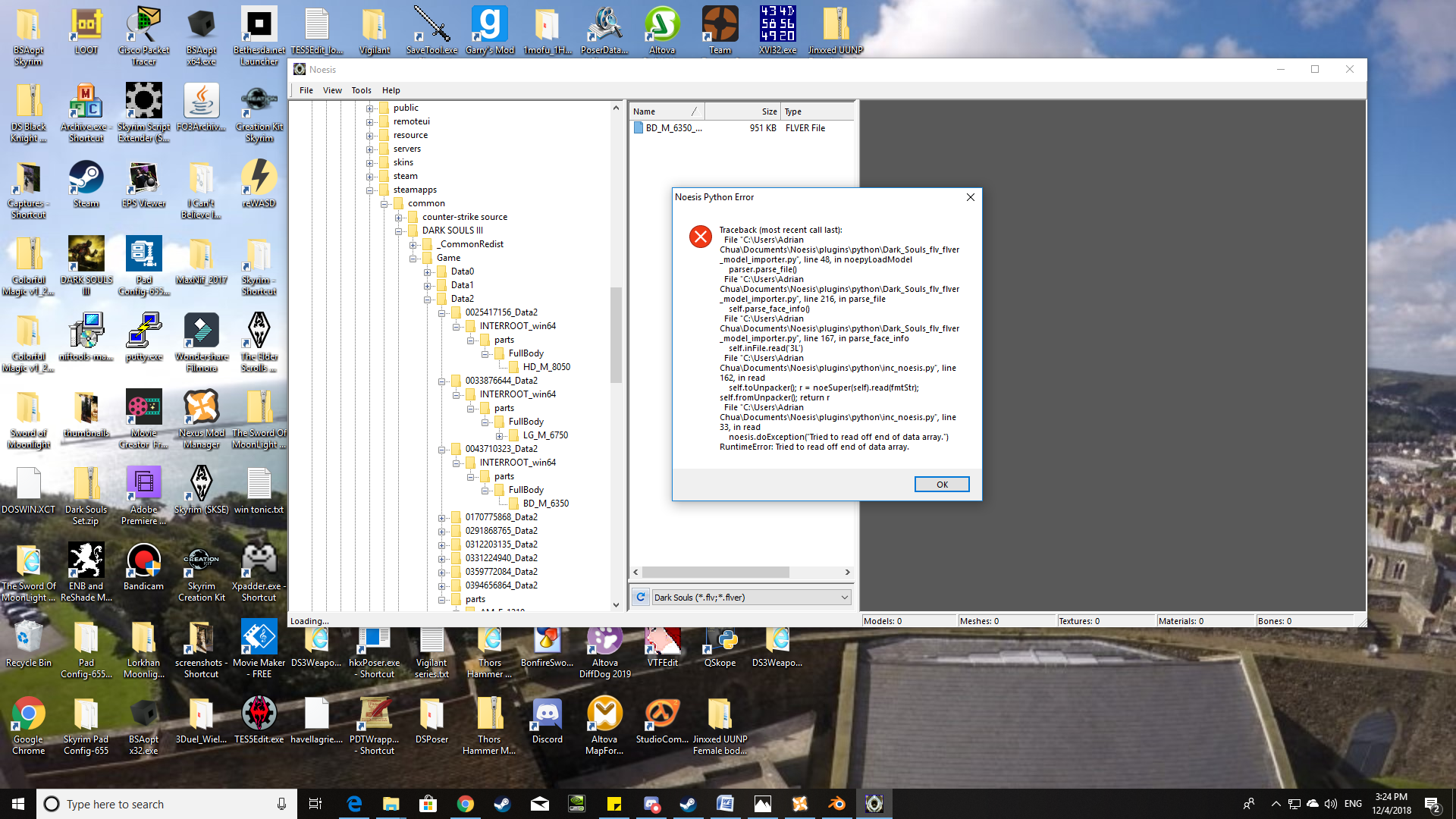The width and height of the screenshot is (1456, 819).
Task: Click OK in Noesis Python Error dialog
Action: tap(941, 485)
